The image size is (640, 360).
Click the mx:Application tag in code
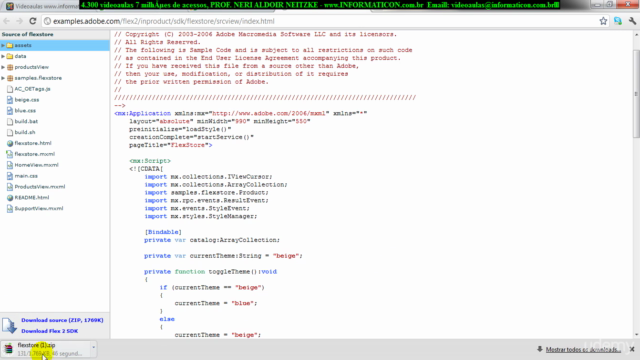[142, 113]
